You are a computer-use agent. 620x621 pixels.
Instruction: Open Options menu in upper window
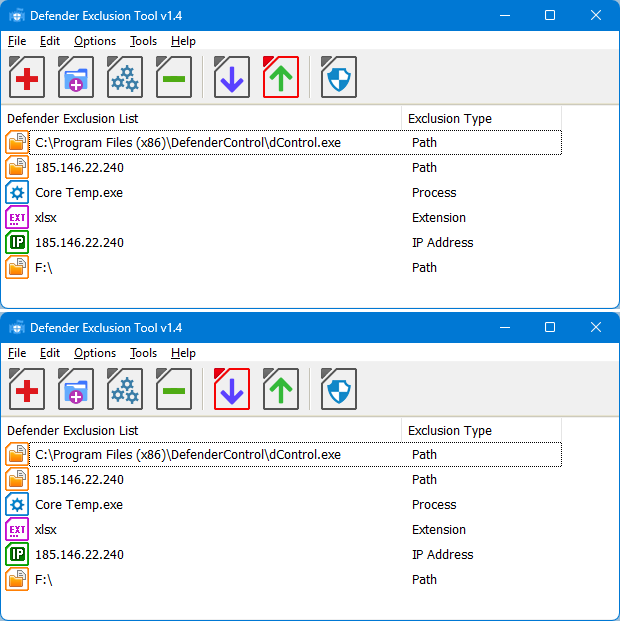click(x=95, y=41)
